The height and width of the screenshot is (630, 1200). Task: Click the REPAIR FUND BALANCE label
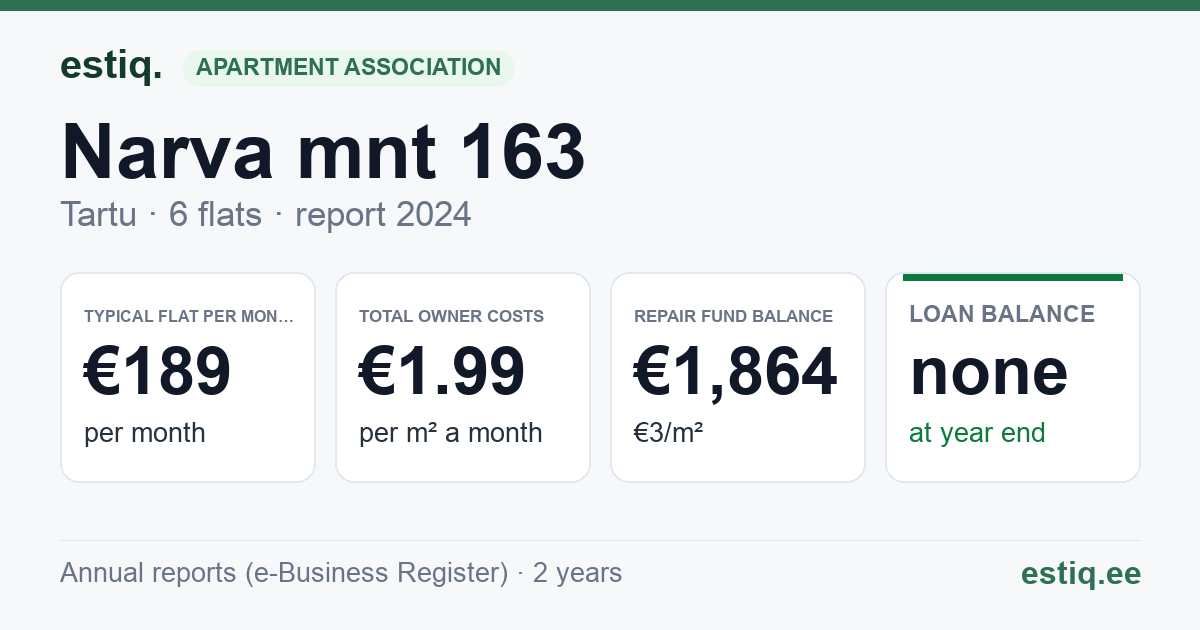733,316
